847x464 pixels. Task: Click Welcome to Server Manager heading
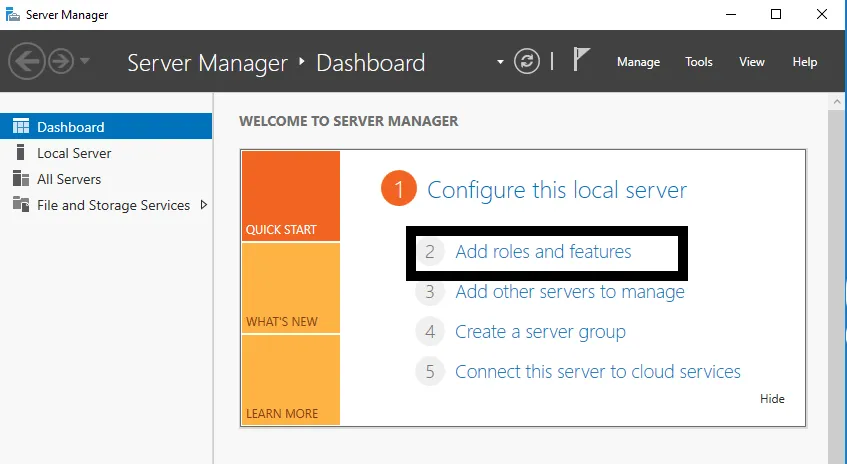(x=348, y=120)
